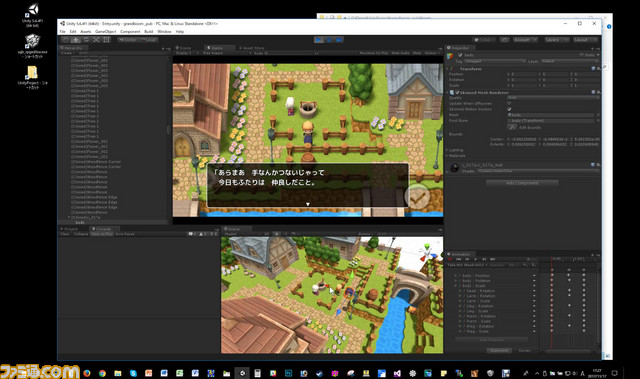Click the Animation record button
Image resolution: width=640 pixels, height=379 pixels.
451,259
